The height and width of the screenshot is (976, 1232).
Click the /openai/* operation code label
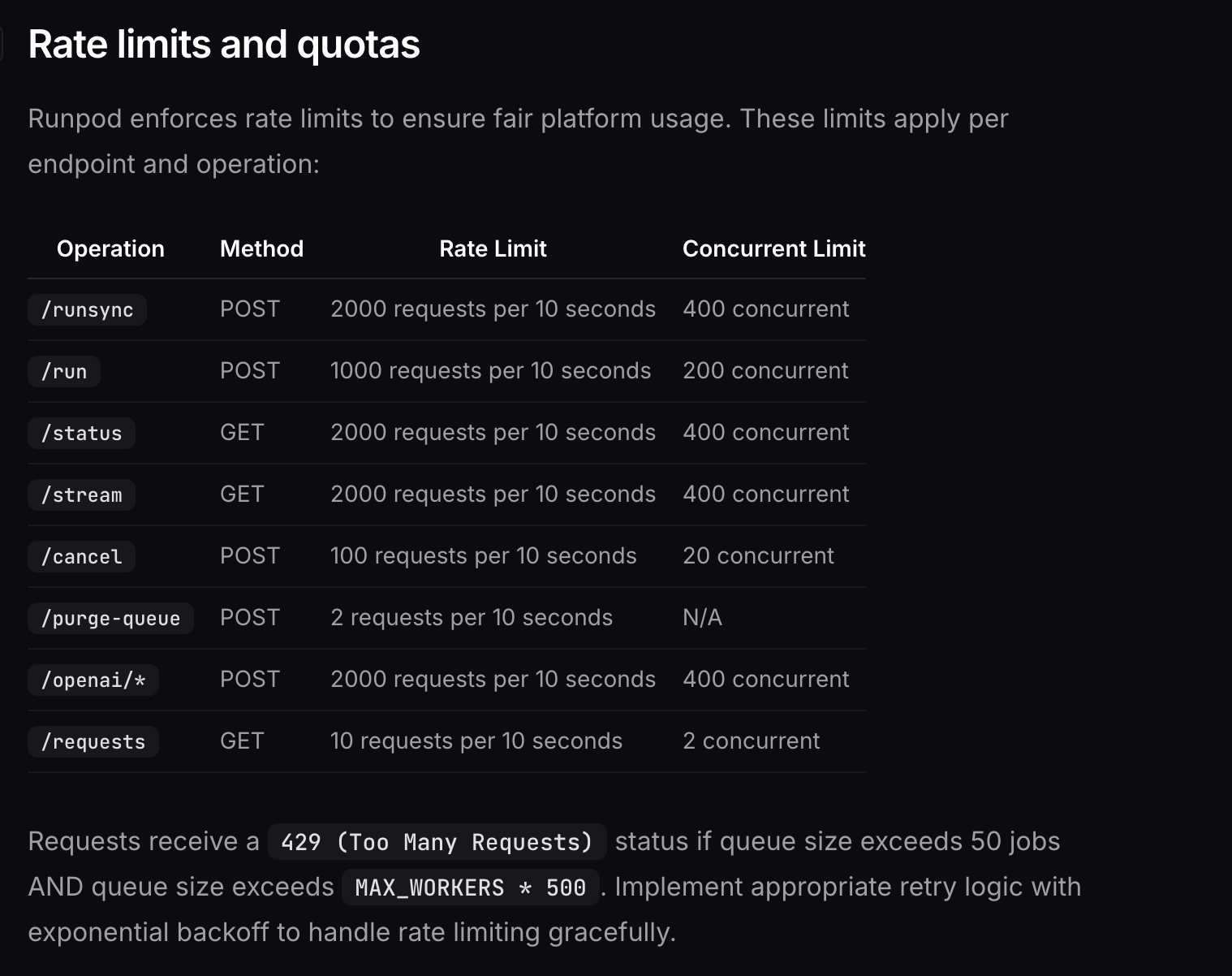tap(93, 680)
